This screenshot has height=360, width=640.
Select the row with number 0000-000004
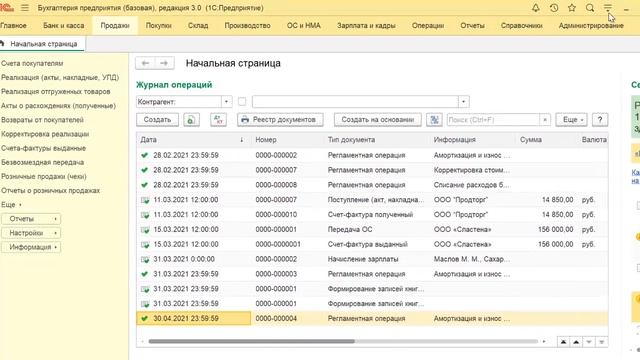[x=372, y=318]
